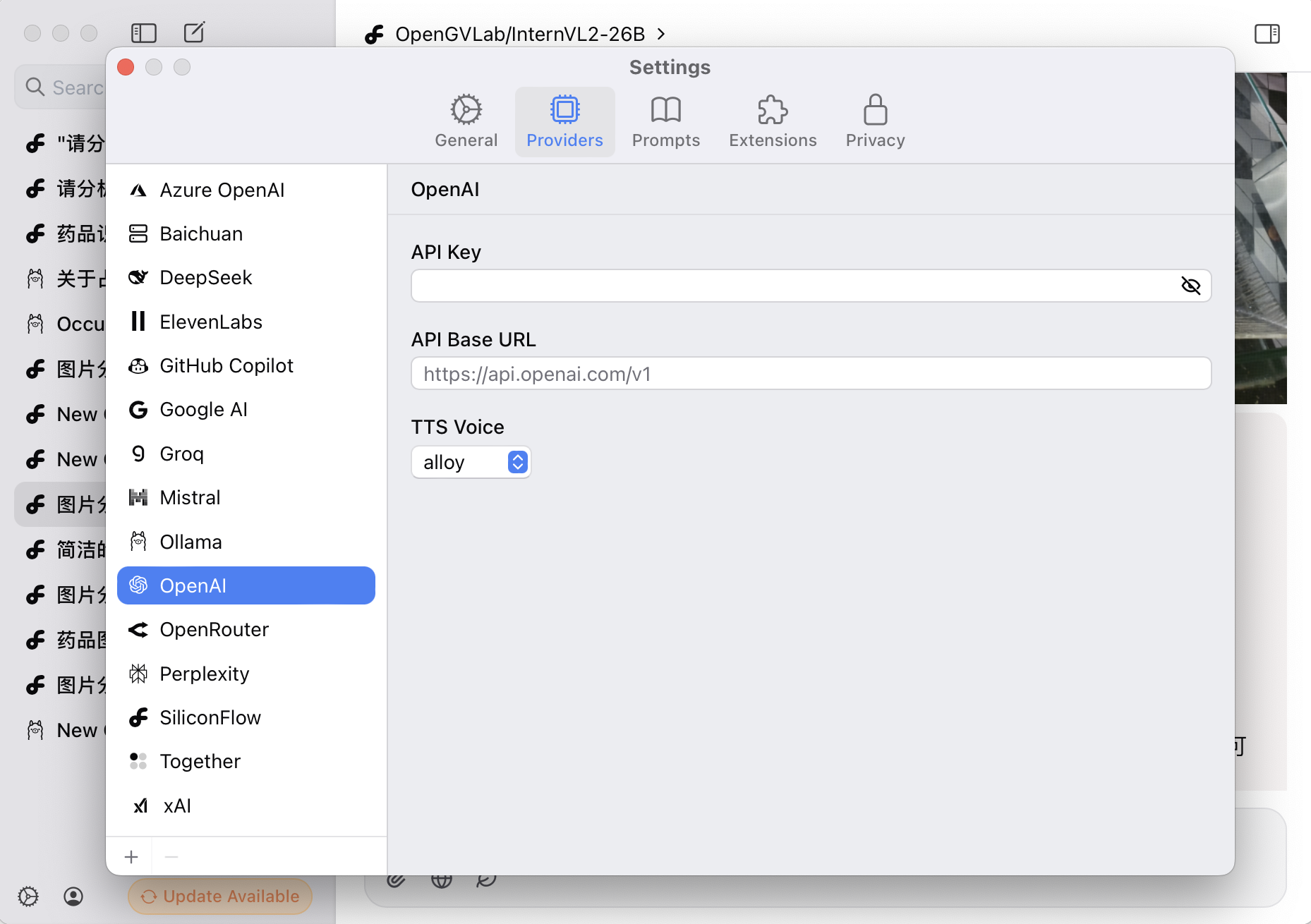Select xAI provider
This screenshot has height=924, width=1311.
click(x=246, y=806)
